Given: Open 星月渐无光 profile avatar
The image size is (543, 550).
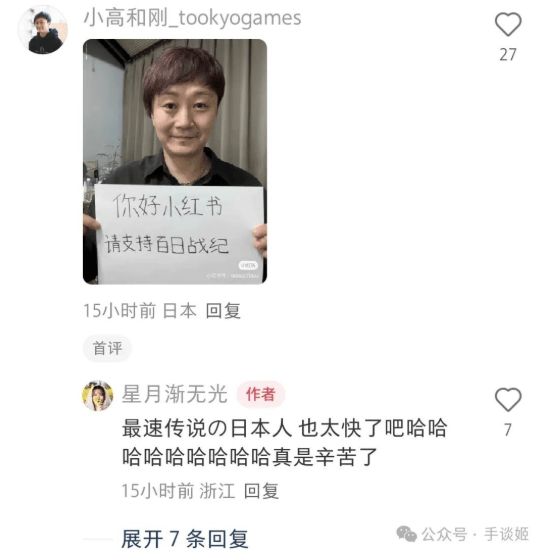Looking at the screenshot, I should coord(98,395).
